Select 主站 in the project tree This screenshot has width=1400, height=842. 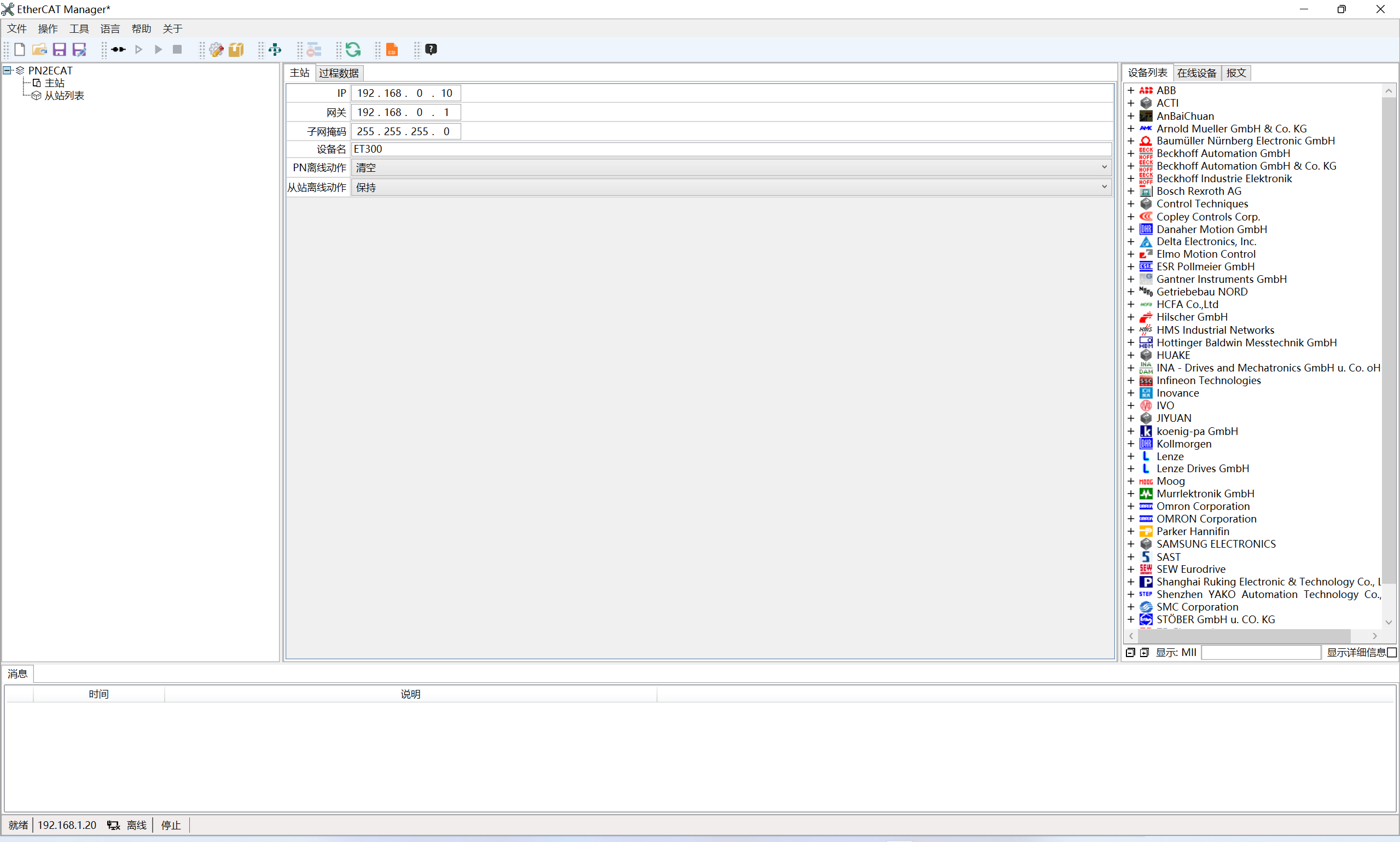55,83
